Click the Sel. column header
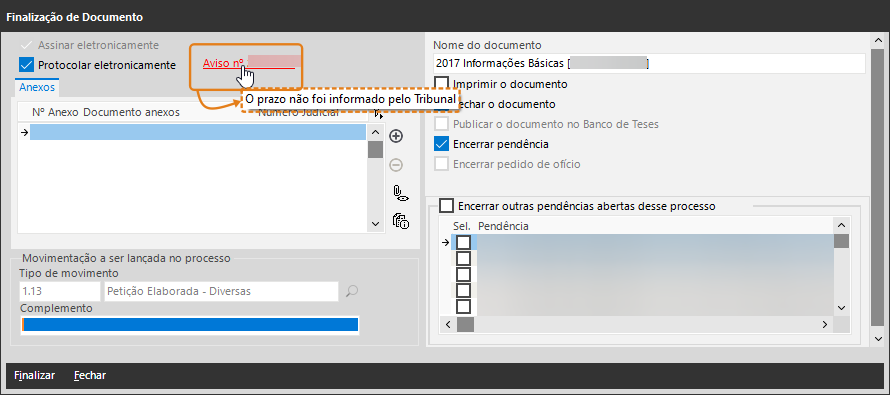Image resolution: width=890 pixels, height=395 pixels. tap(462, 226)
